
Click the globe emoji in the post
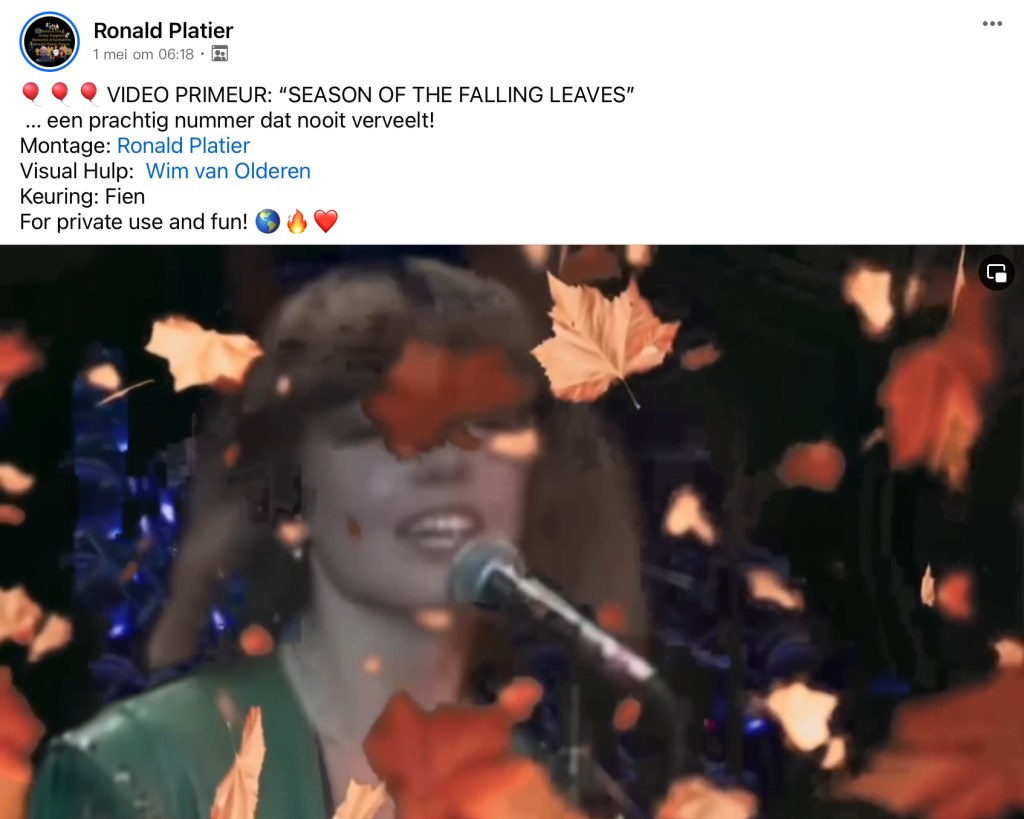267,221
